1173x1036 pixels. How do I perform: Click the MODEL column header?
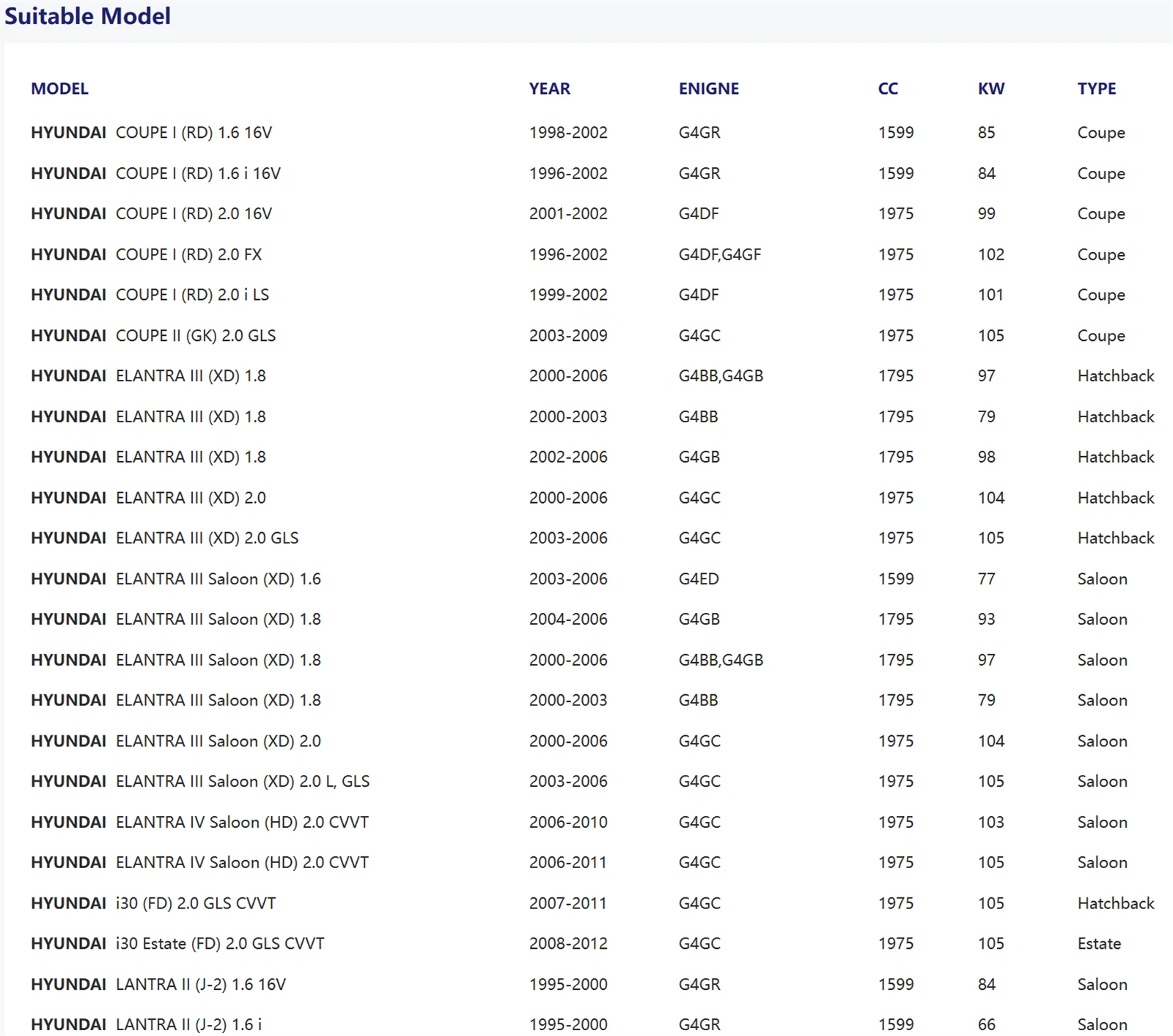click(x=59, y=89)
